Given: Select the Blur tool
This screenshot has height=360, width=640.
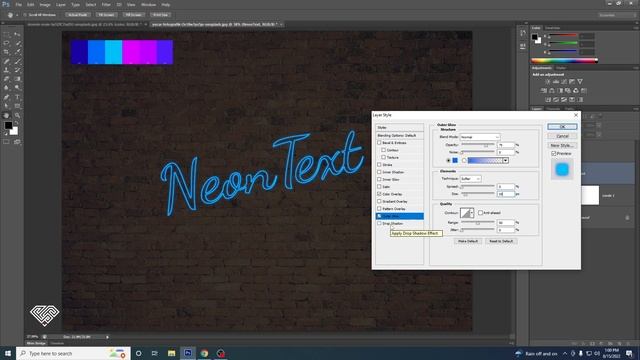Looking at the screenshot, I should (6, 88).
